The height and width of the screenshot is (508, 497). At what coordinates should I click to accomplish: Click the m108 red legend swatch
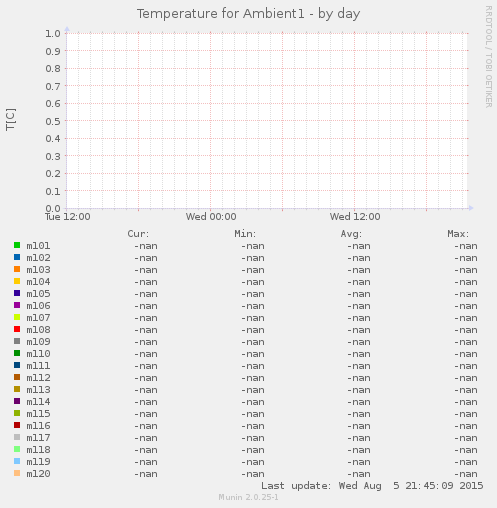click(17, 329)
